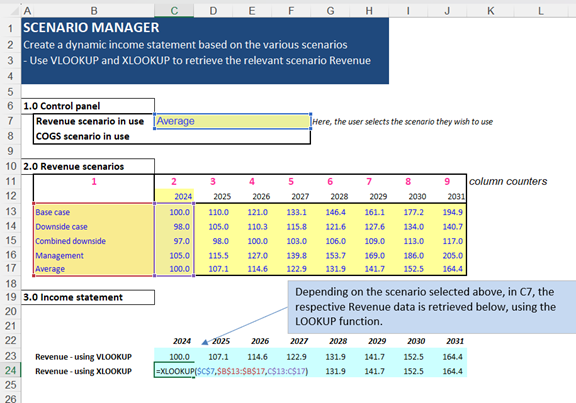Select row 24 header
Viewport: 576px width, 403px height.
10,370
